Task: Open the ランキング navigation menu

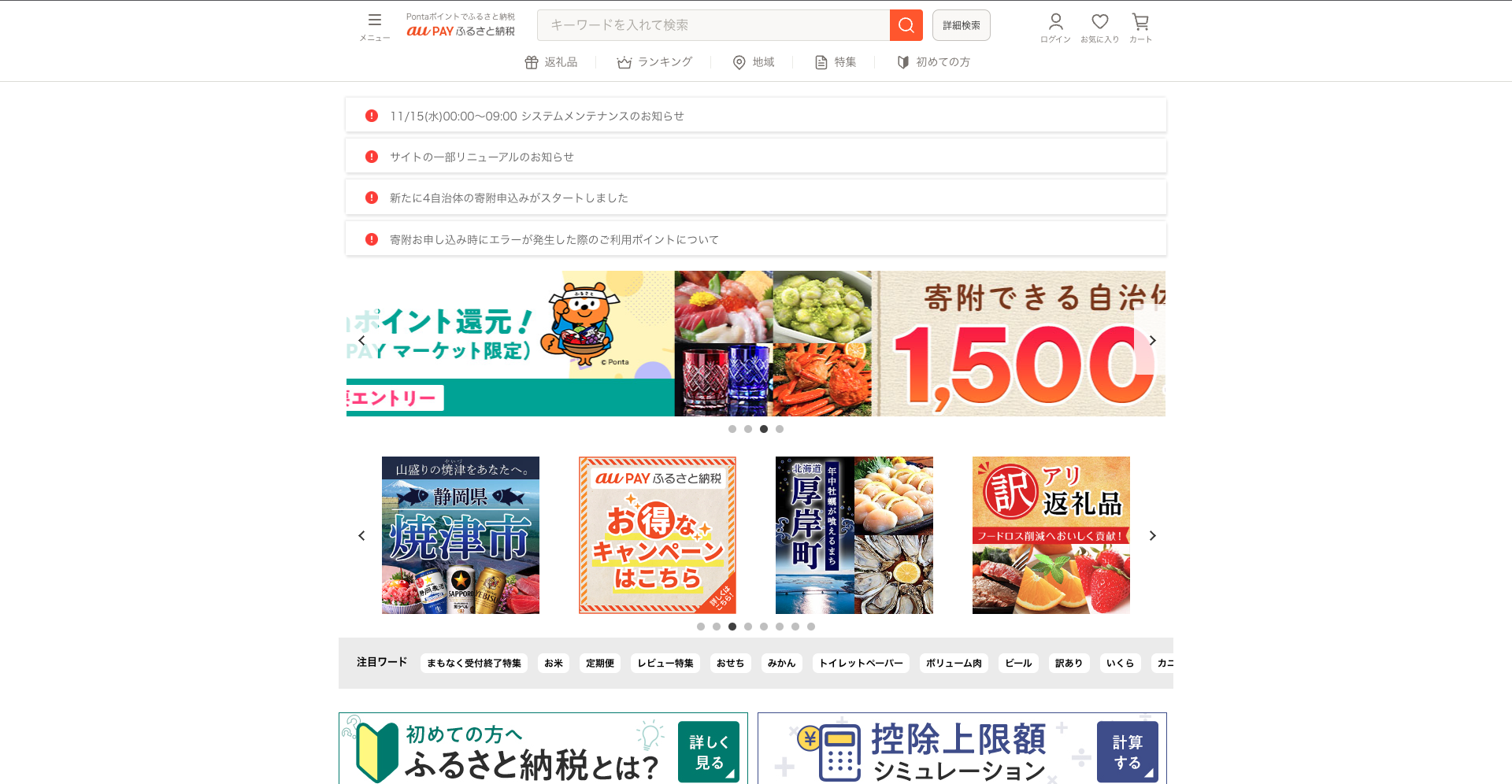Action: click(654, 61)
